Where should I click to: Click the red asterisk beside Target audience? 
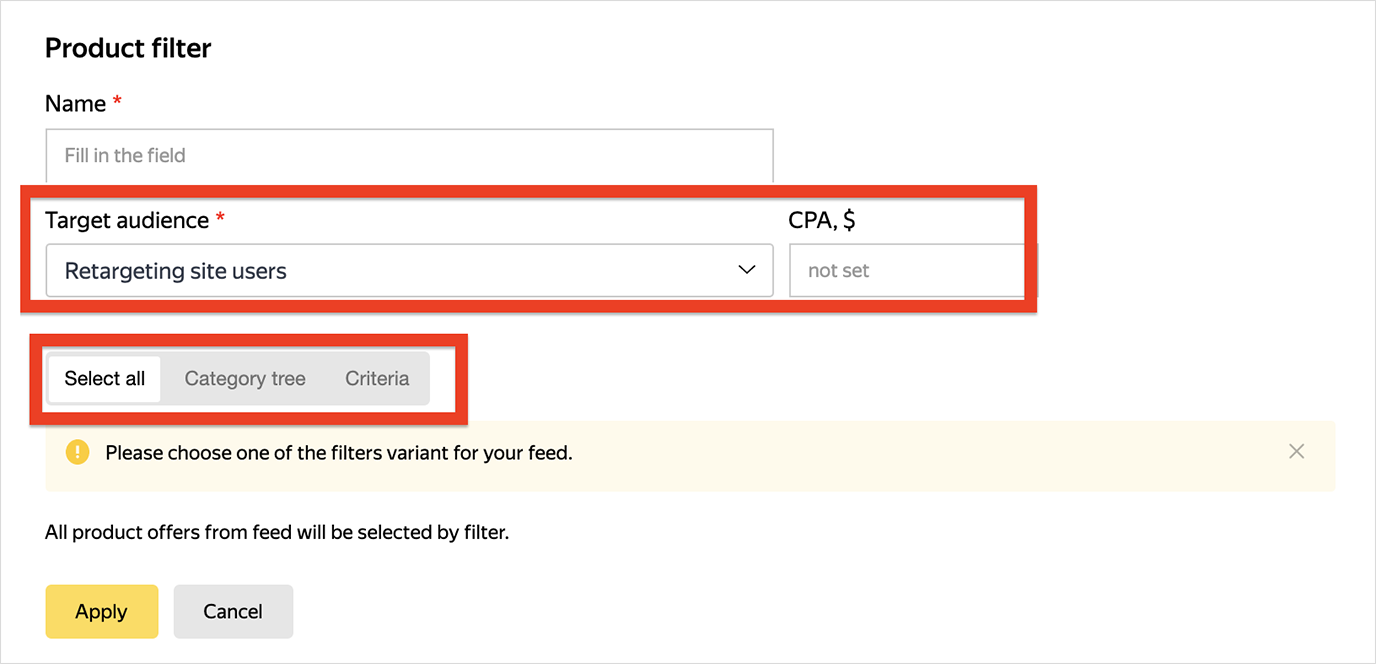pyautogui.click(x=220, y=217)
